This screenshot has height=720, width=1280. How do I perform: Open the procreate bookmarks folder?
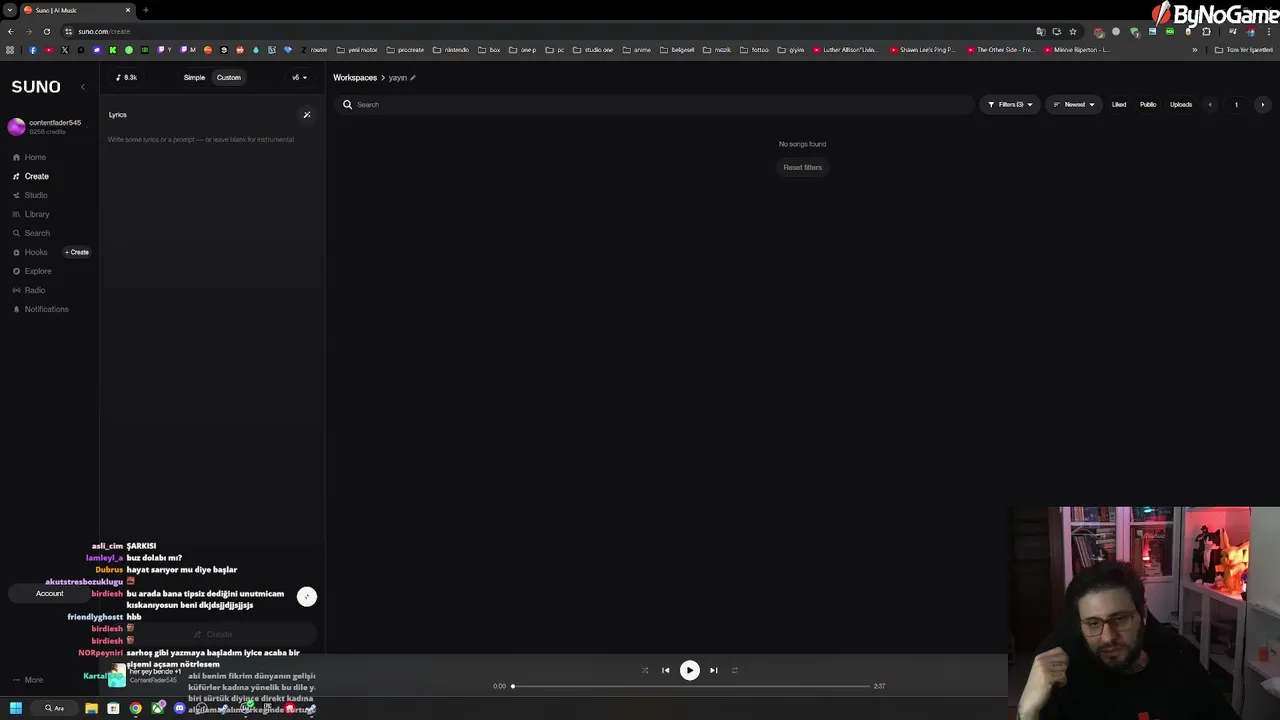(405, 50)
